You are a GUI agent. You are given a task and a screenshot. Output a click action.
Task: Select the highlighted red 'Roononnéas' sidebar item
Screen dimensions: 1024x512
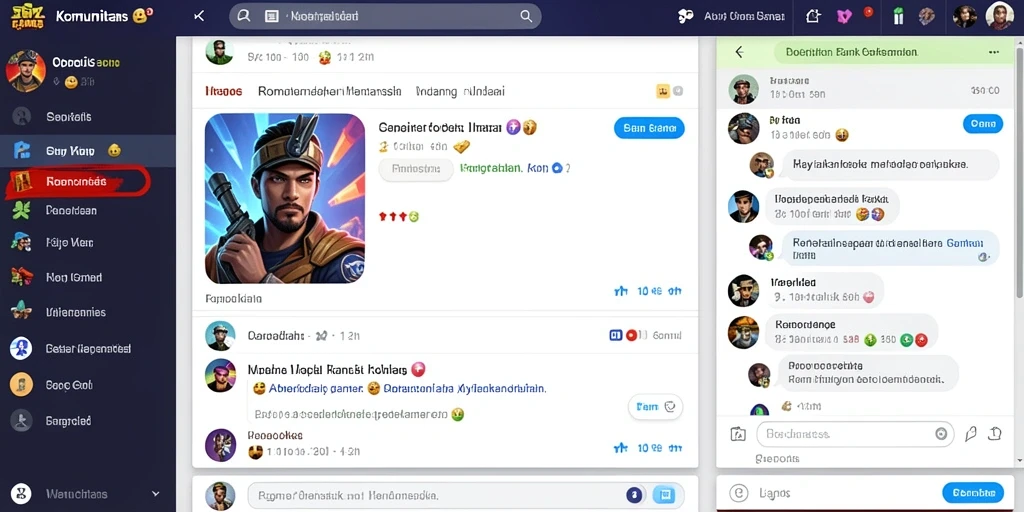coord(78,182)
